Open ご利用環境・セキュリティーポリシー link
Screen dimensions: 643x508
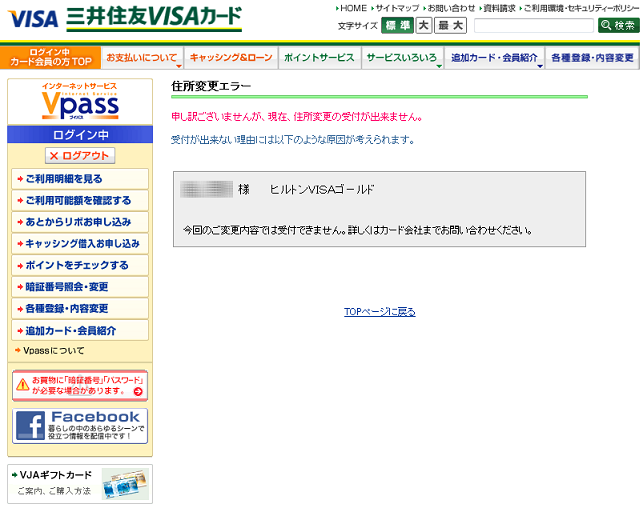[579, 8]
